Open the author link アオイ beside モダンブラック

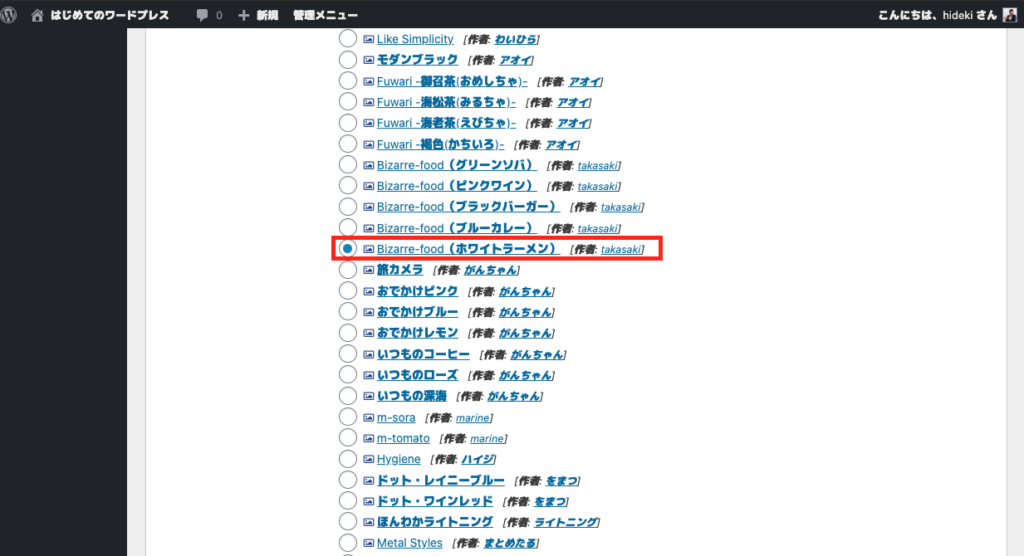click(515, 60)
